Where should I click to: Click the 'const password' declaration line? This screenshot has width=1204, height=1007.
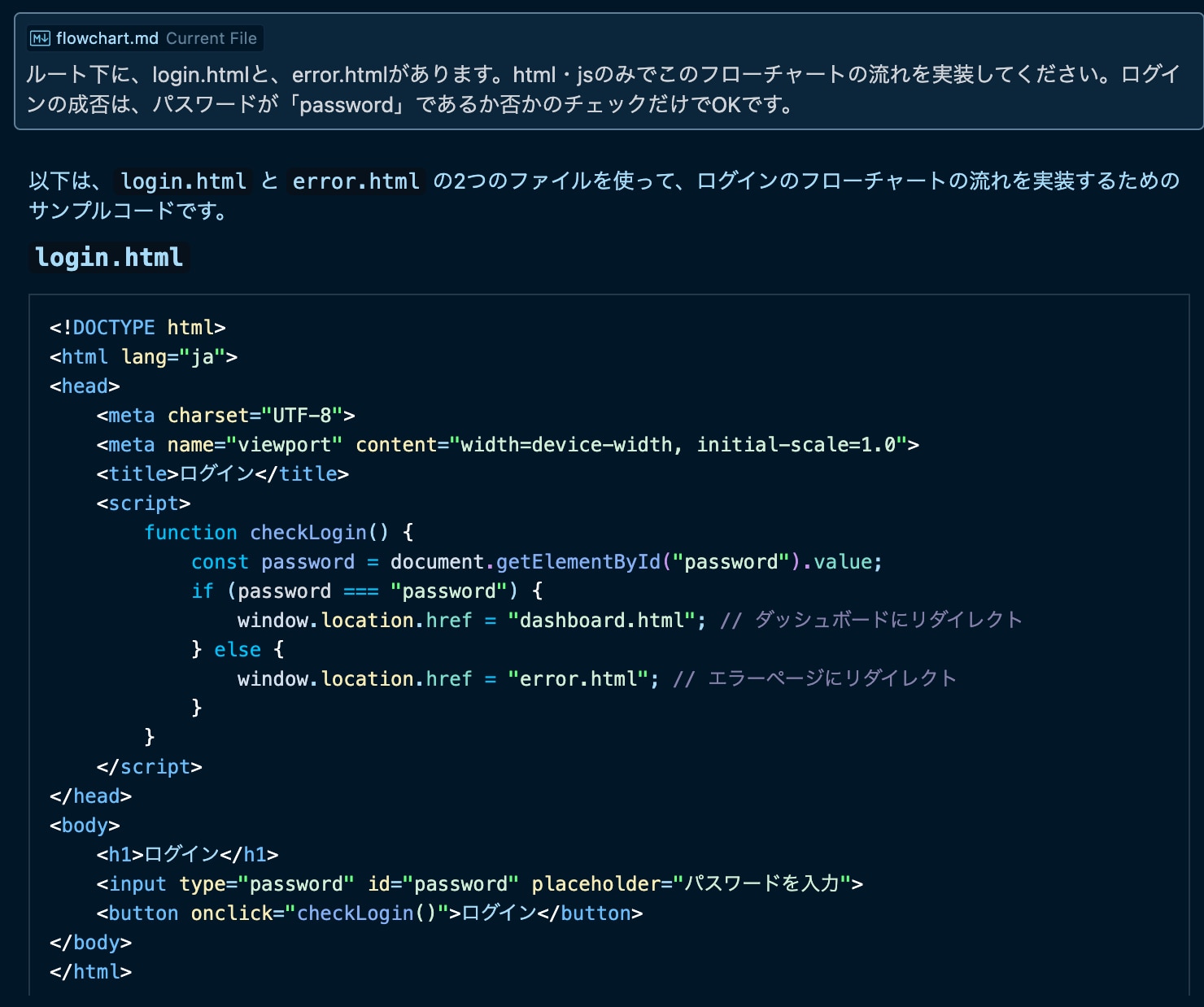click(x=537, y=561)
